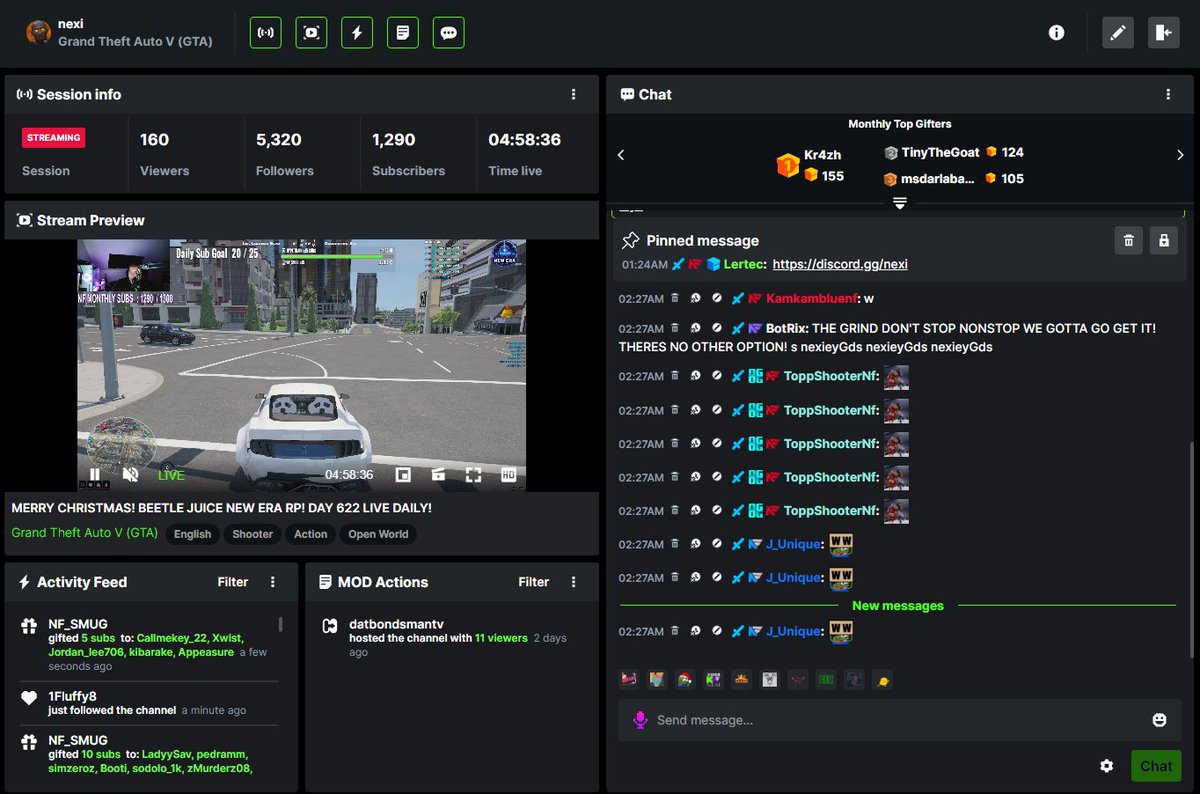Select the Action tag
The image size is (1200, 794).
click(311, 534)
